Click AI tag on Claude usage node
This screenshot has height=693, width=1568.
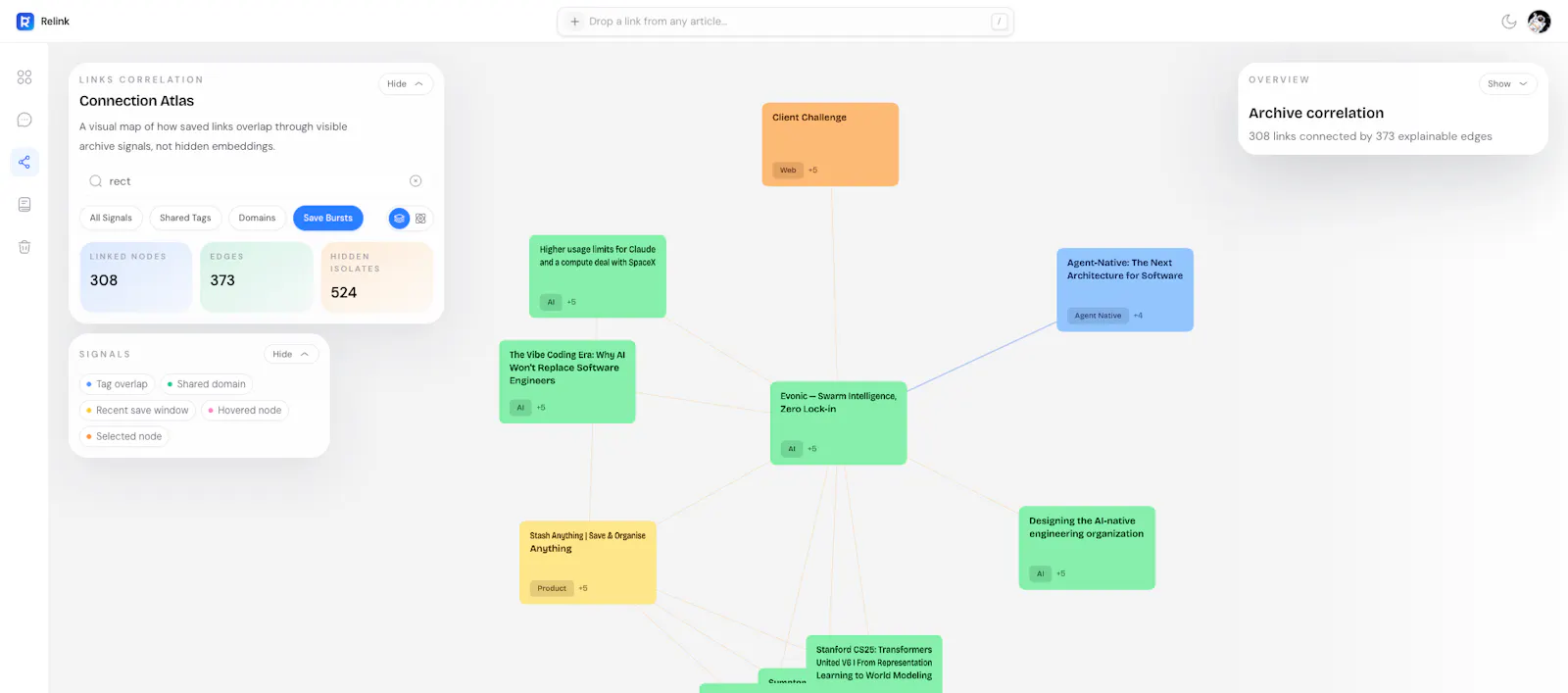click(x=551, y=302)
